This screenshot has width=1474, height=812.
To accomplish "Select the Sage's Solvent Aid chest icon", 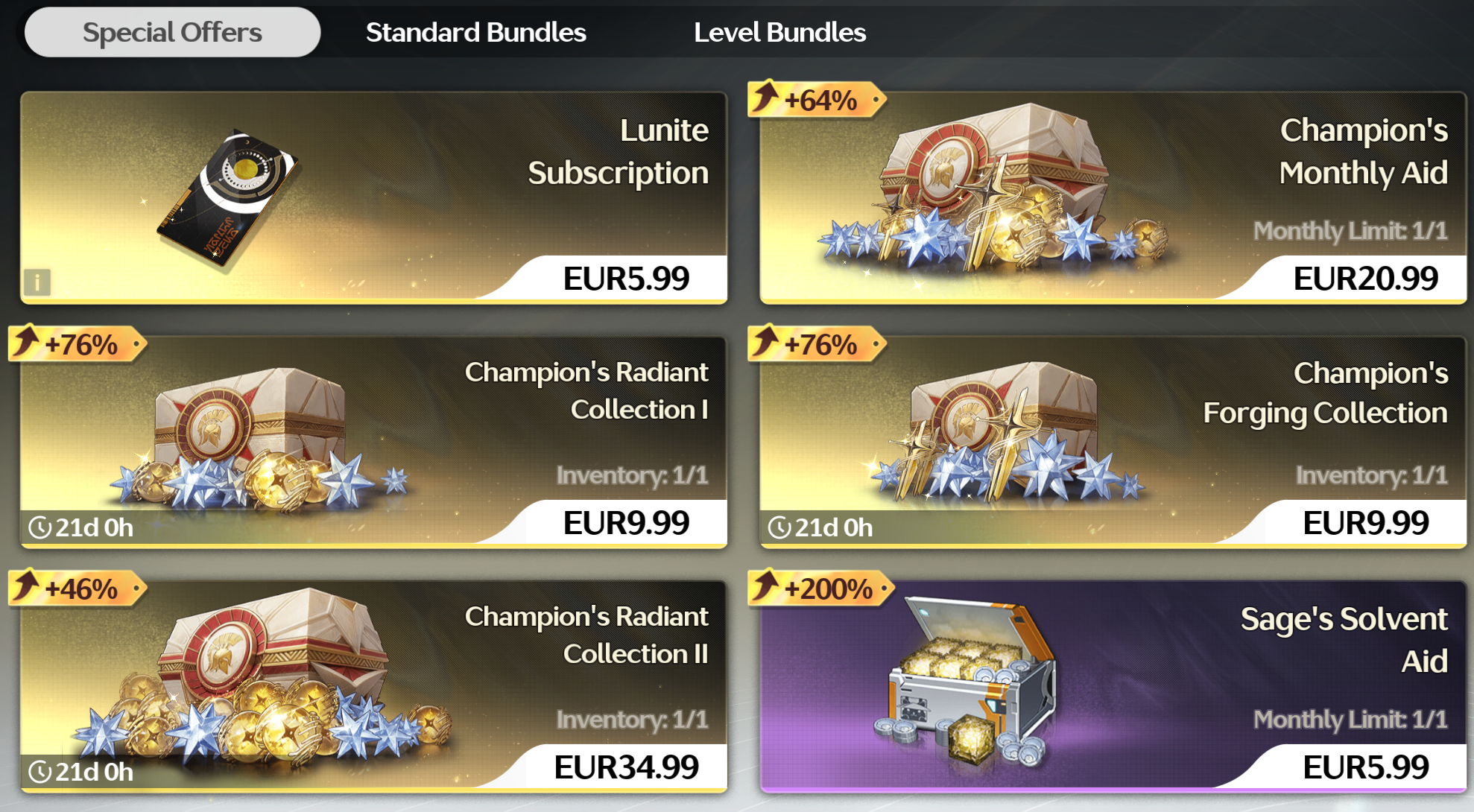I will point(967,688).
